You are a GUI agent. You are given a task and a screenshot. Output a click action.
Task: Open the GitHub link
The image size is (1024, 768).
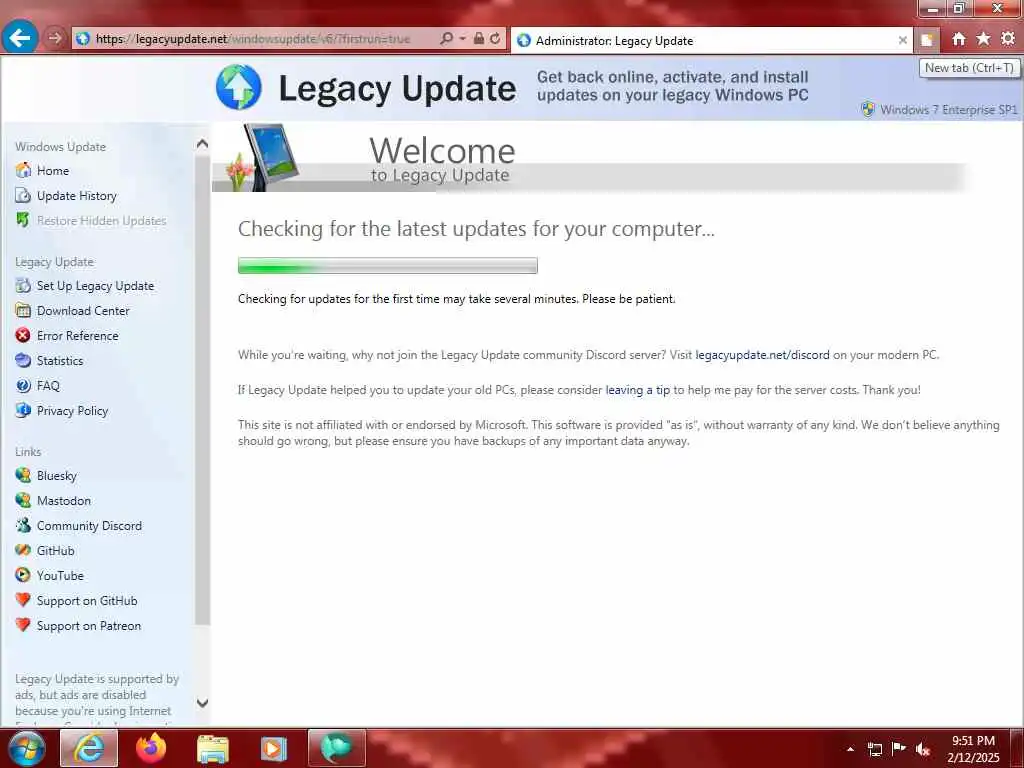click(x=56, y=551)
